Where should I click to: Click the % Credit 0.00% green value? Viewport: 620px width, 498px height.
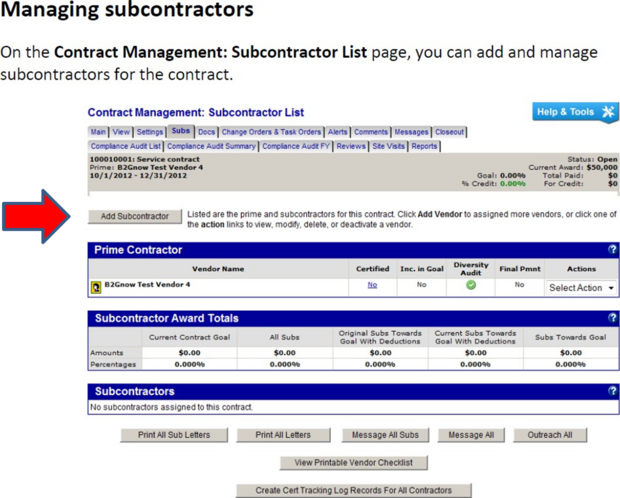click(513, 184)
